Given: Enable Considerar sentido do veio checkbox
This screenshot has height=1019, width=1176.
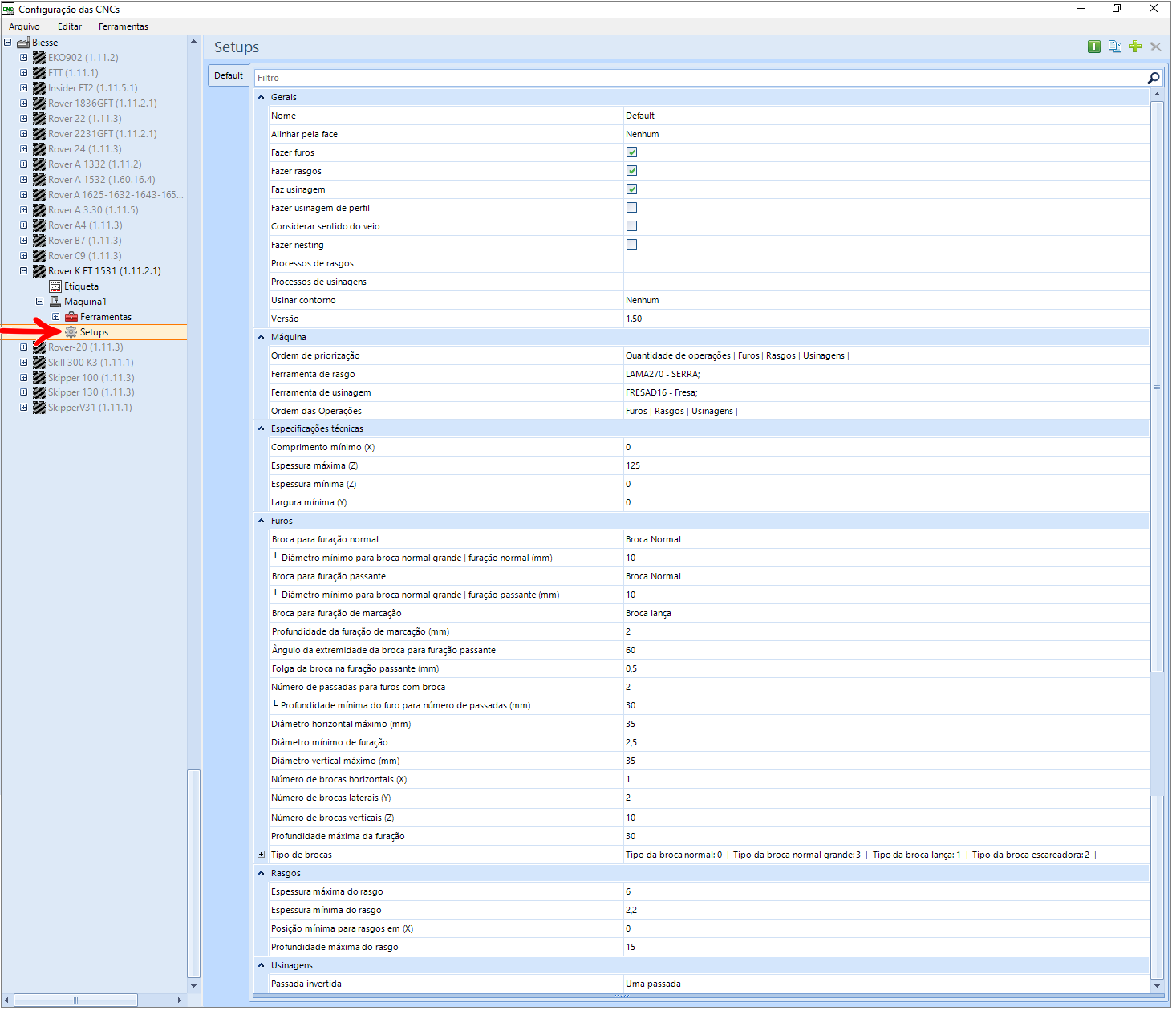Looking at the screenshot, I should click(x=632, y=226).
